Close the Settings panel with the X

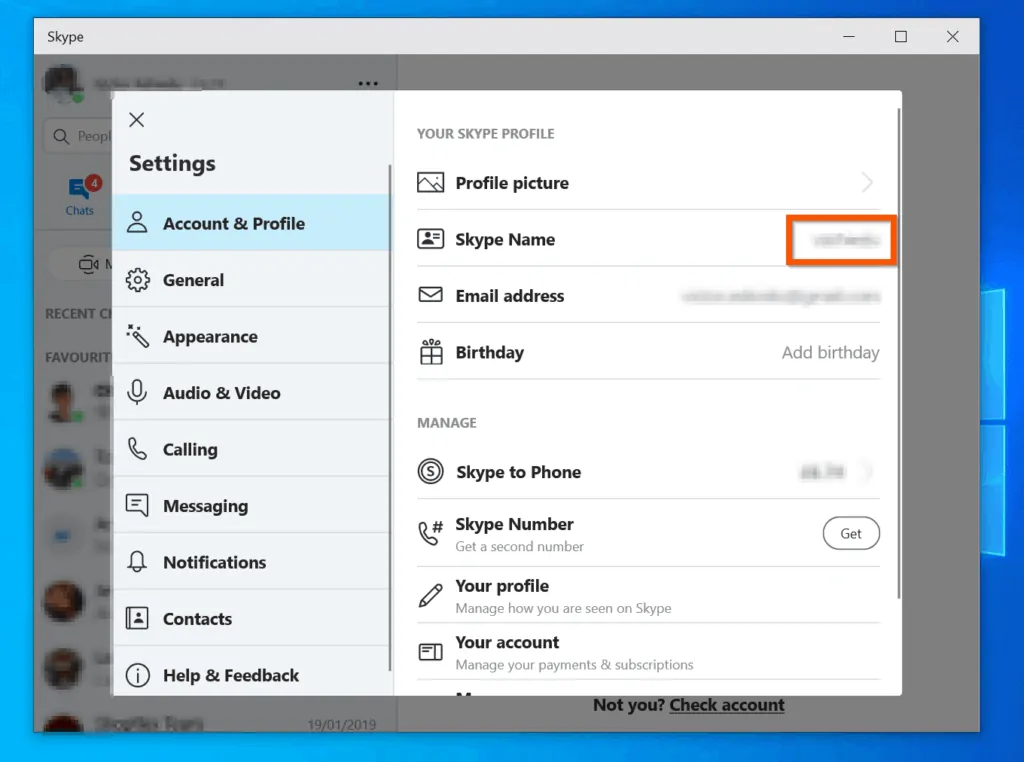point(136,119)
